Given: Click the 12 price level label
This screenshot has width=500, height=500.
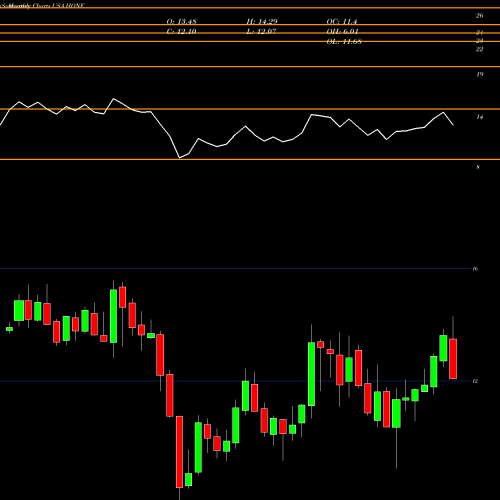Looking at the screenshot, I should (x=475, y=381).
